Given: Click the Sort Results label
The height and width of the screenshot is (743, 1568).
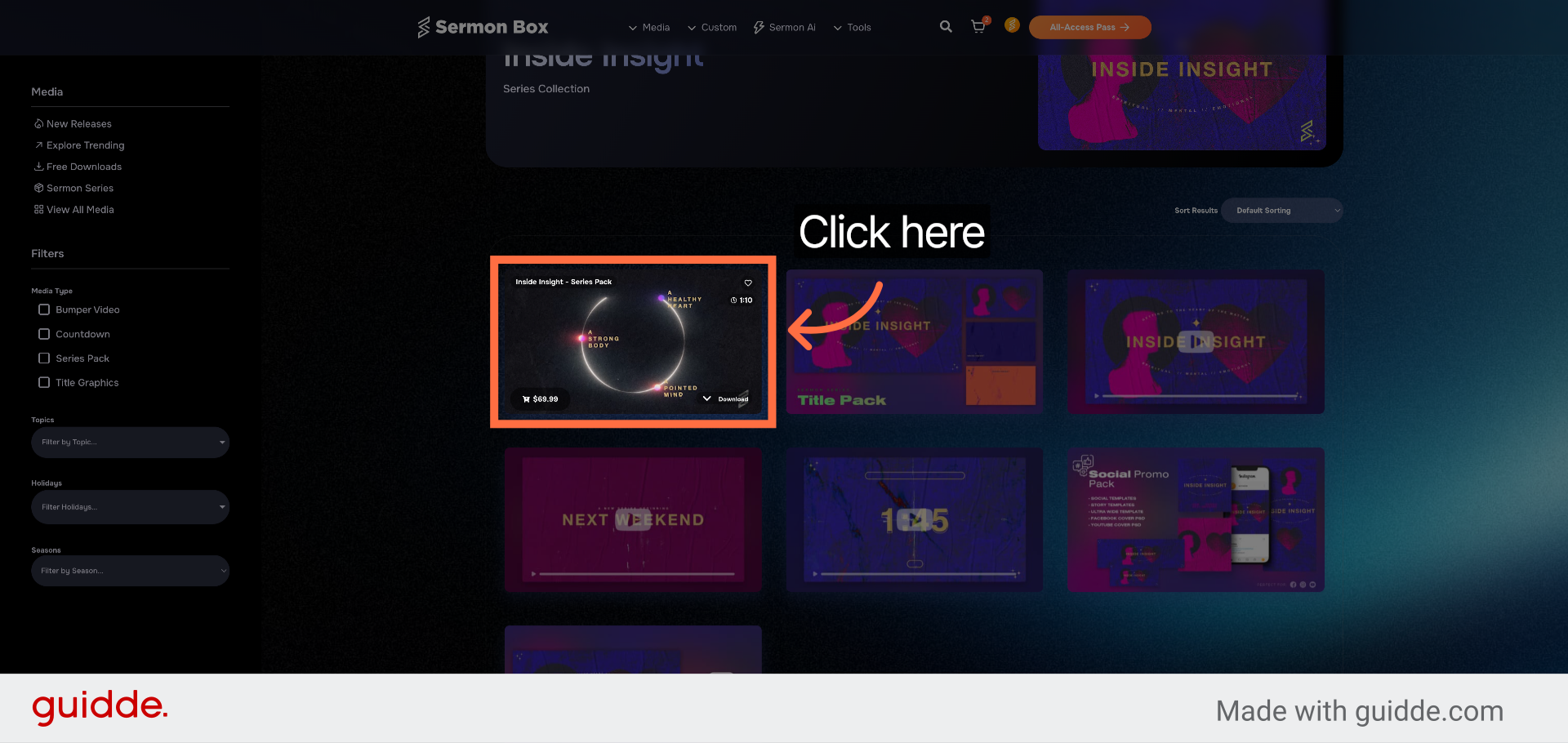Looking at the screenshot, I should (x=1196, y=211).
